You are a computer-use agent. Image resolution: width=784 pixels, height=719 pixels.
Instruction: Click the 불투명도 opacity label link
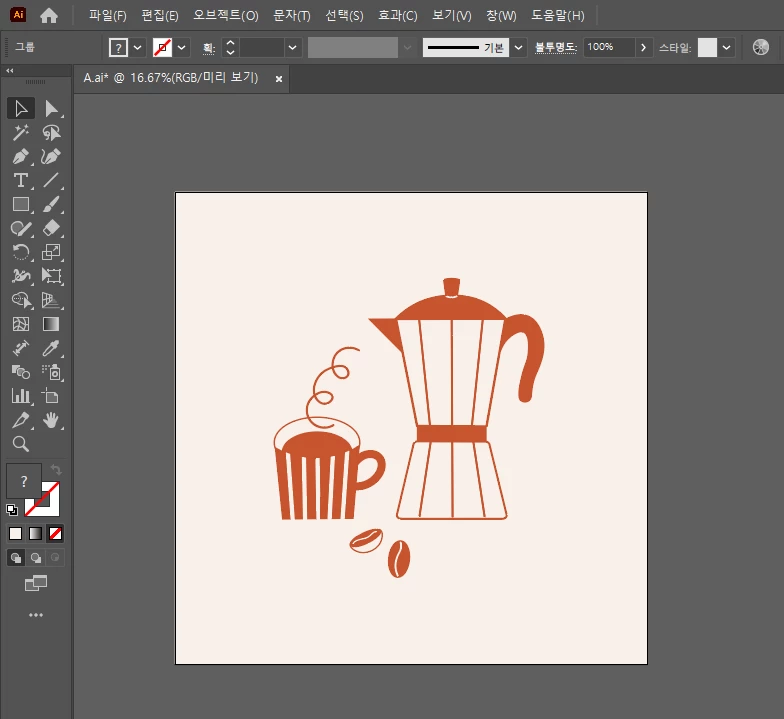(x=556, y=48)
